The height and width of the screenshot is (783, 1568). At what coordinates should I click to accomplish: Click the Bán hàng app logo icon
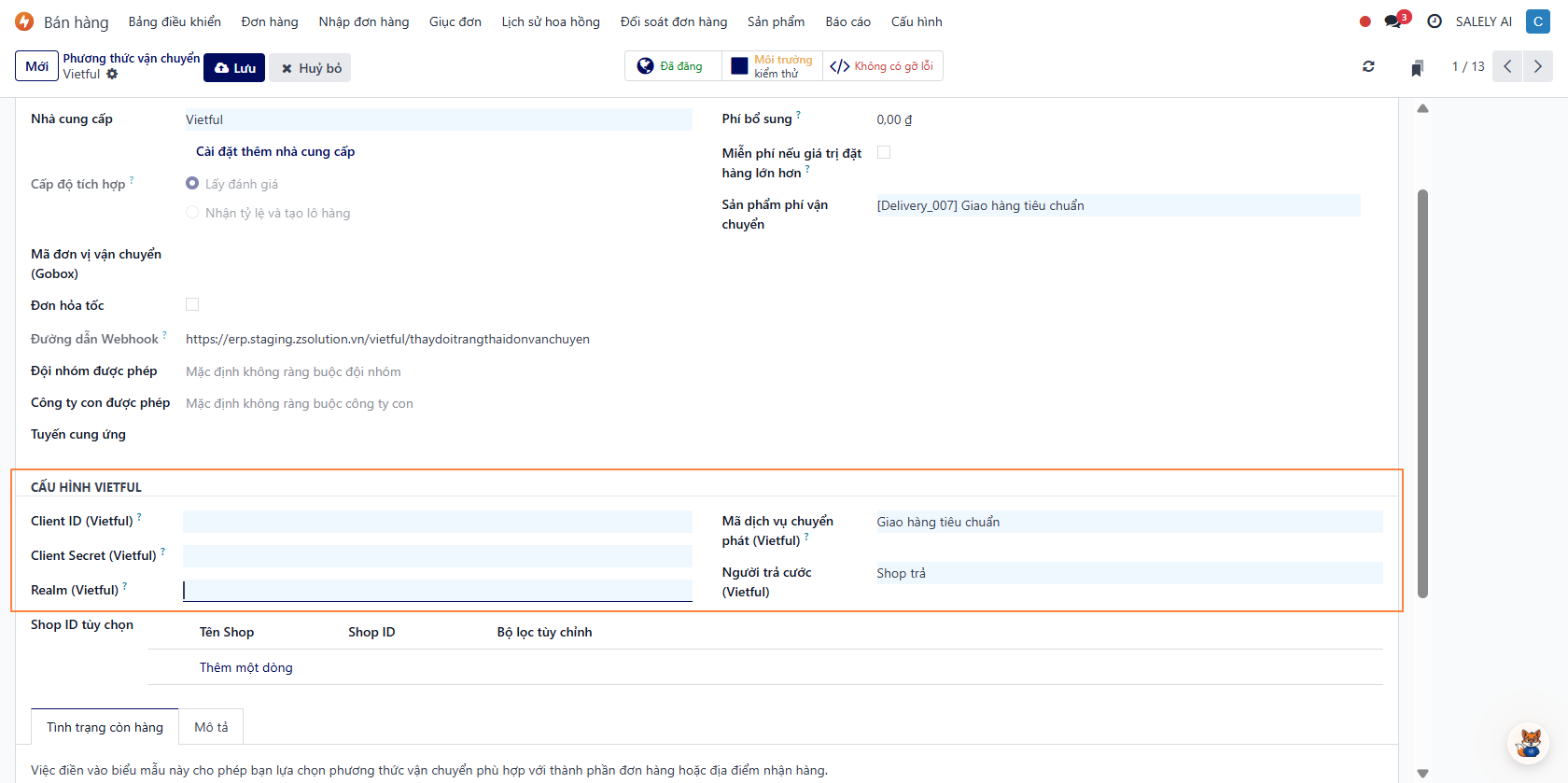(24, 21)
